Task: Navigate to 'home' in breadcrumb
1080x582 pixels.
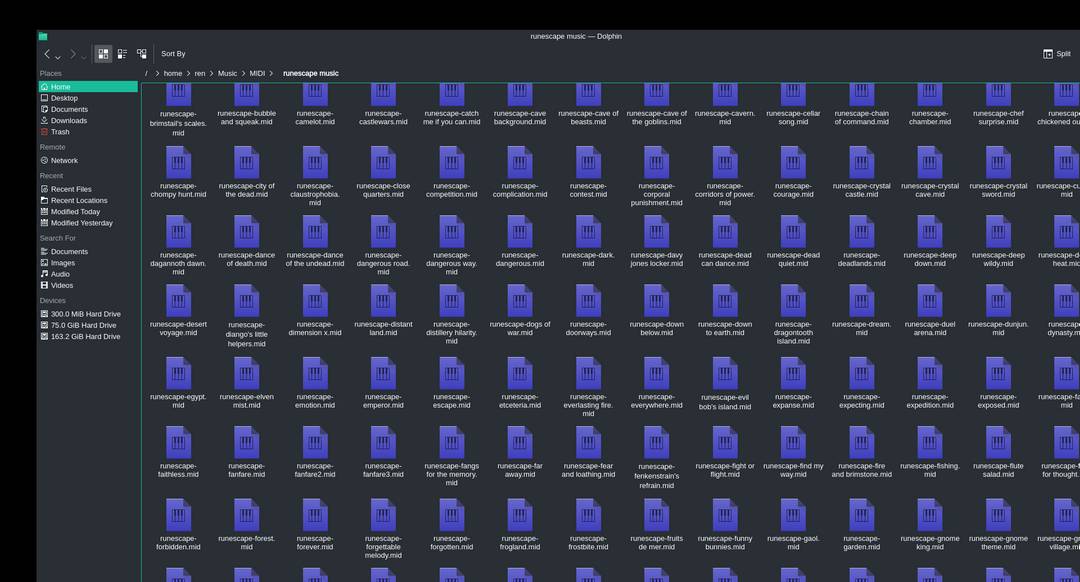Action: tap(173, 73)
